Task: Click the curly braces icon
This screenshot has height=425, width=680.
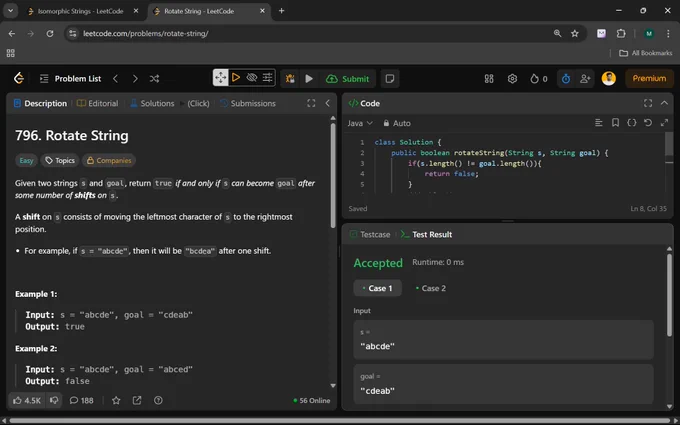Action: pos(631,123)
